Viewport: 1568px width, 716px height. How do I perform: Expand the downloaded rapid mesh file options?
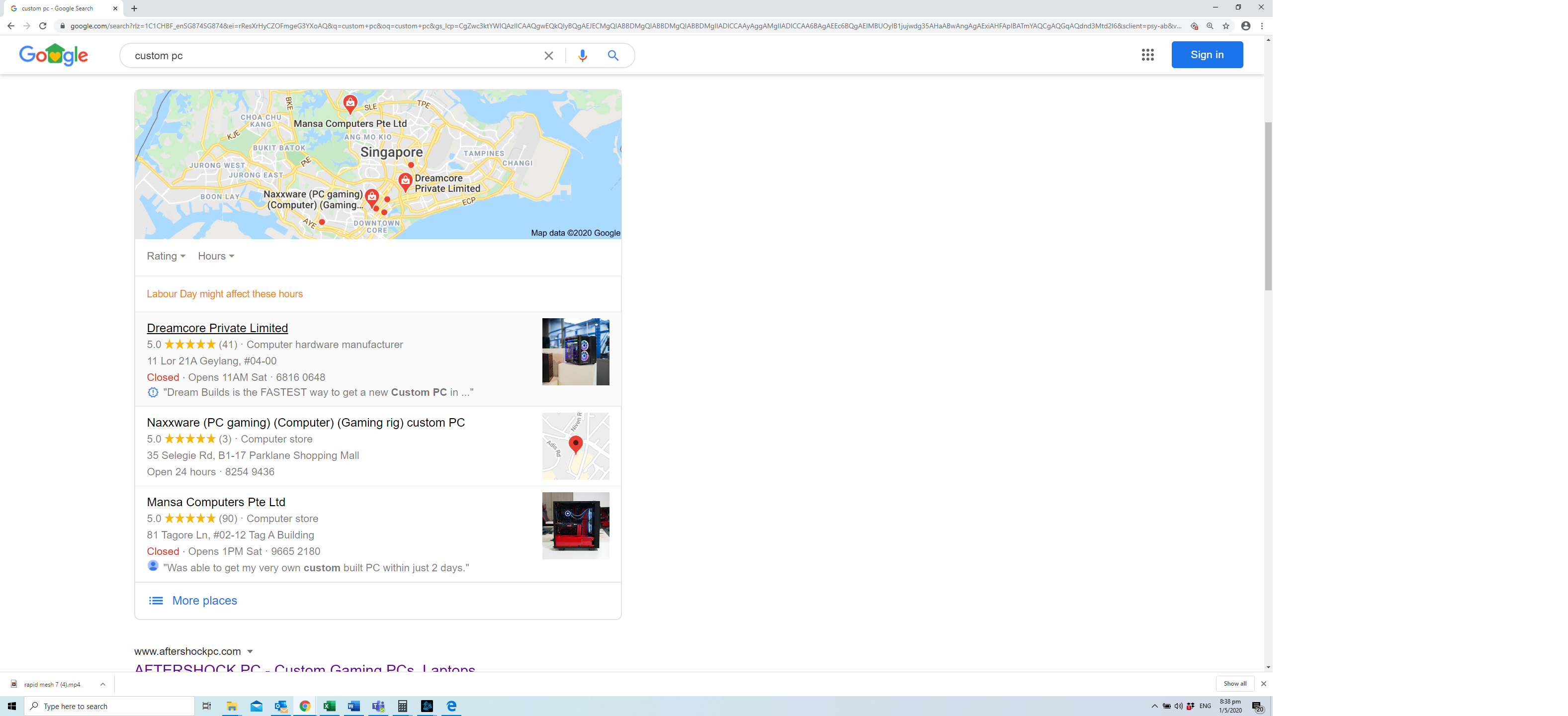[x=103, y=684]
